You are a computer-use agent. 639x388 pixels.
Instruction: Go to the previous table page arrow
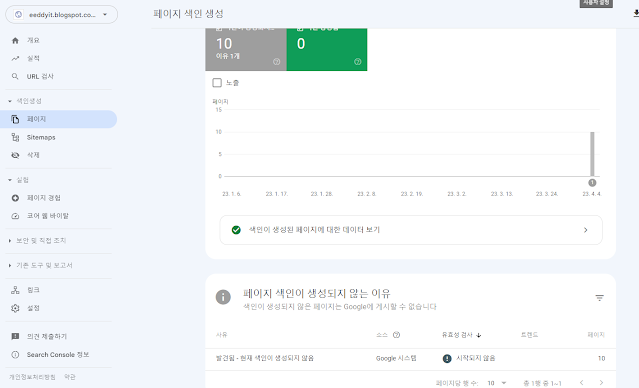[x=582, y=382]
